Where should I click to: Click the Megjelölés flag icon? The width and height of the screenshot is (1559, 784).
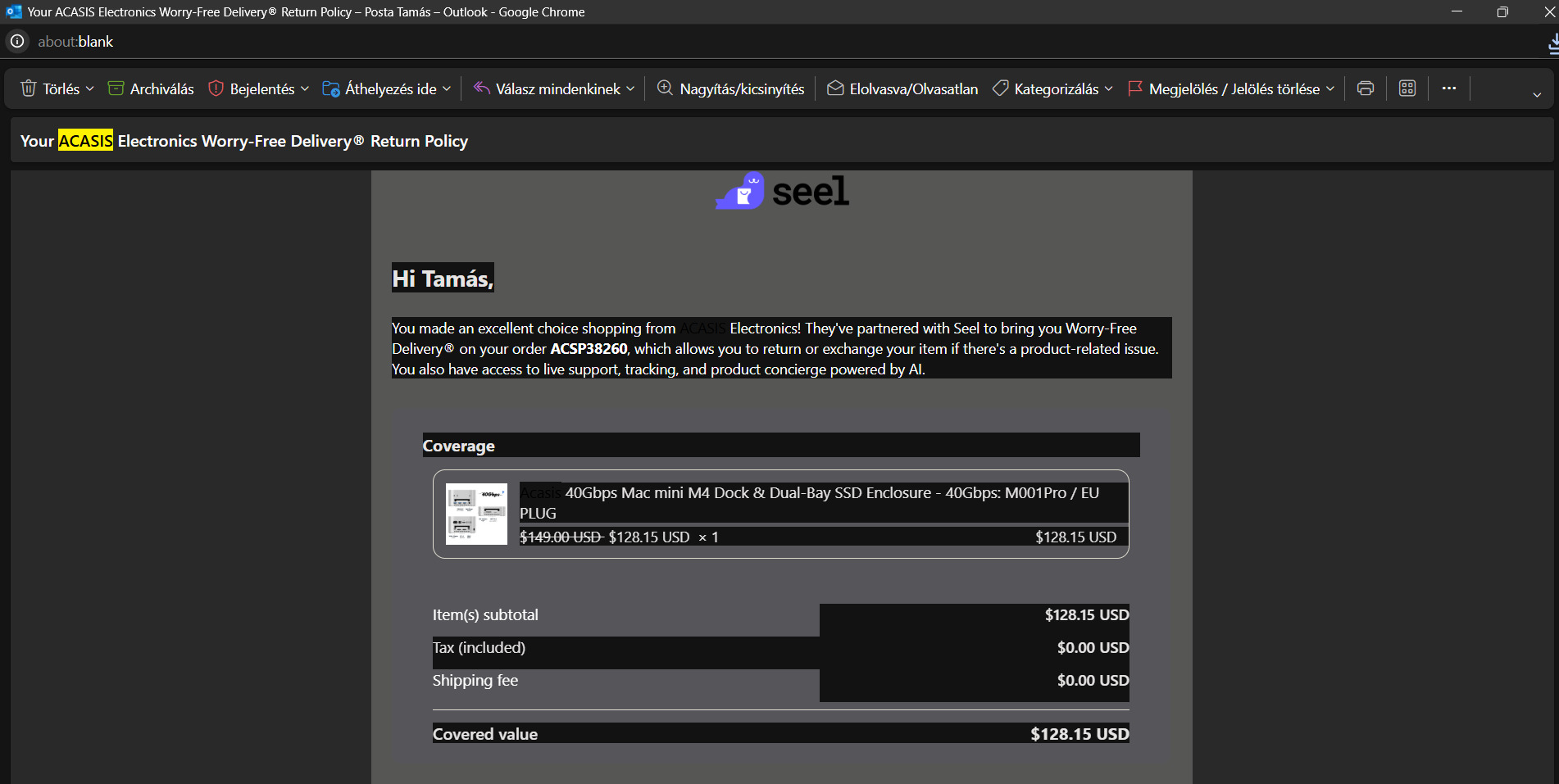(1135, 88)
